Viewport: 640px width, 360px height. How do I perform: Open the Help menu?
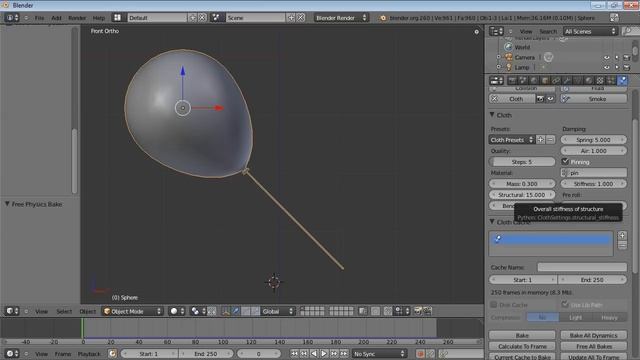[x=99, y=18]
